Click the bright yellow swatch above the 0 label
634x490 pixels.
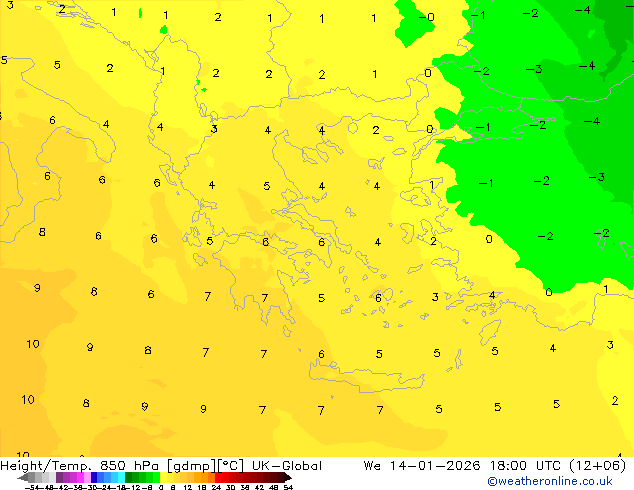coord(163,477)
